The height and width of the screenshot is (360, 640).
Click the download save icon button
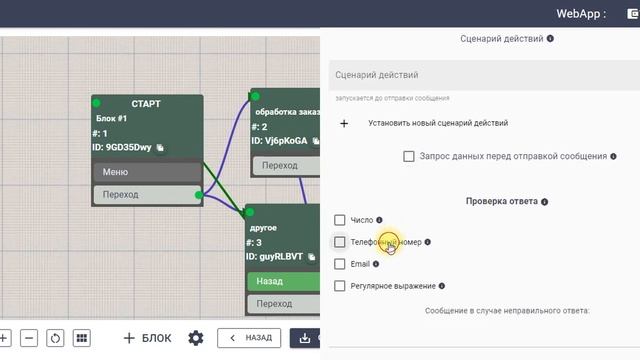pyautogui.click(x=305, y=338)
